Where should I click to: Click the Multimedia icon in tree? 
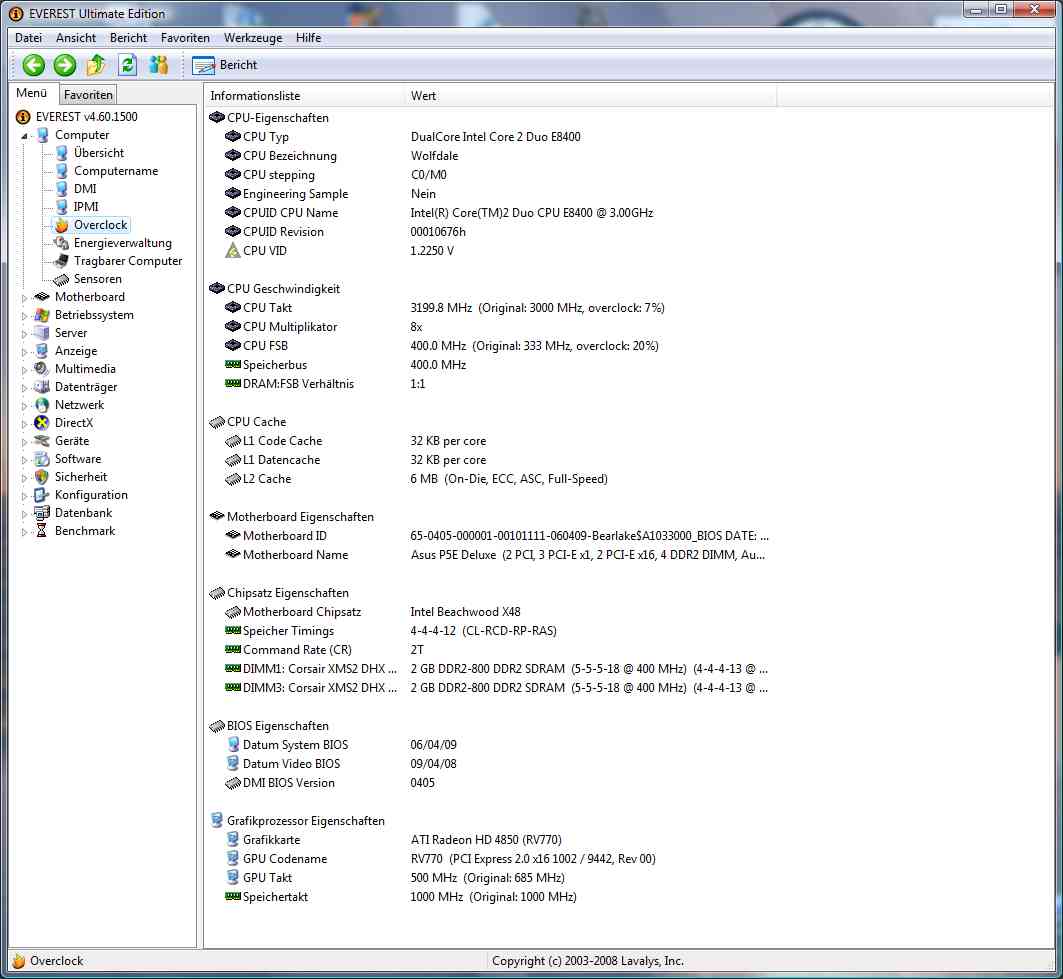42,369
